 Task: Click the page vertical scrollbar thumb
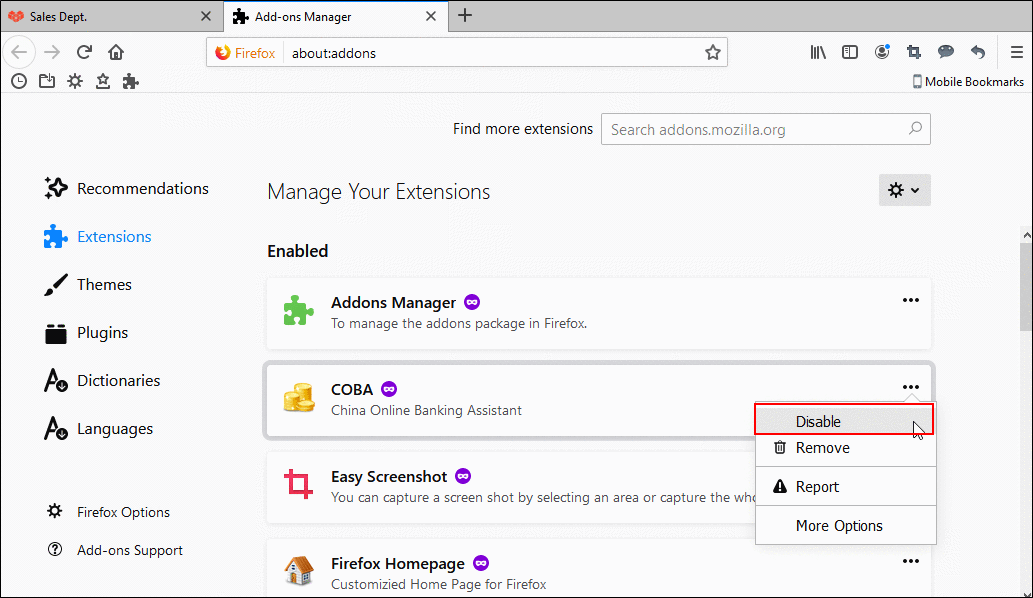tap(1026, 286)
